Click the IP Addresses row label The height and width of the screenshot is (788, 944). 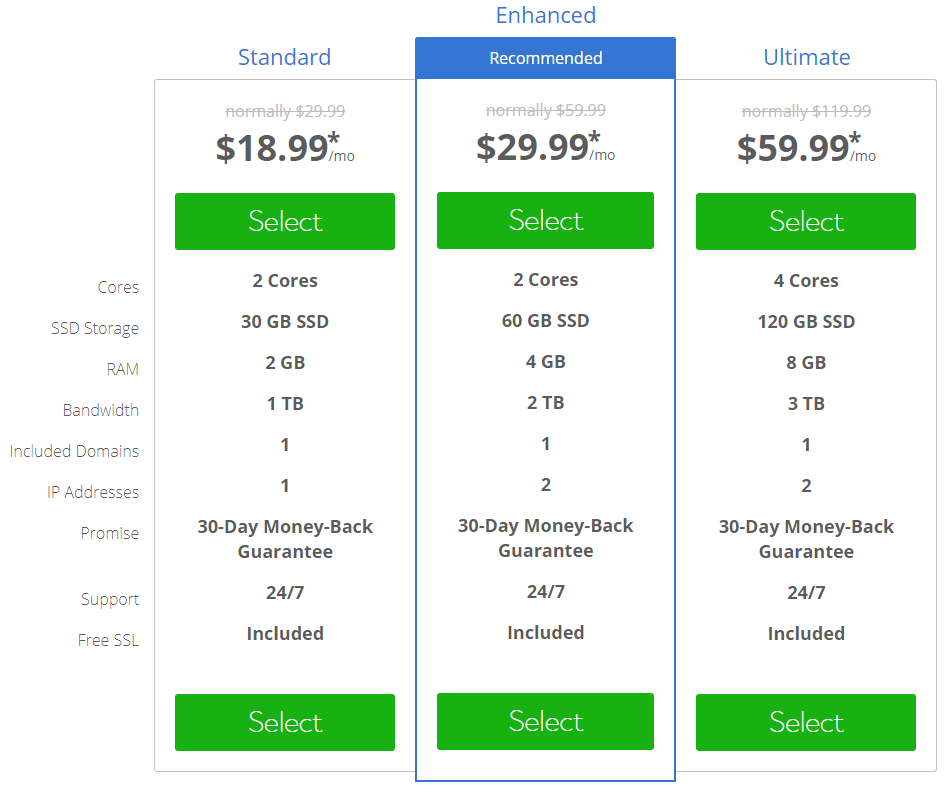point(93,492)
